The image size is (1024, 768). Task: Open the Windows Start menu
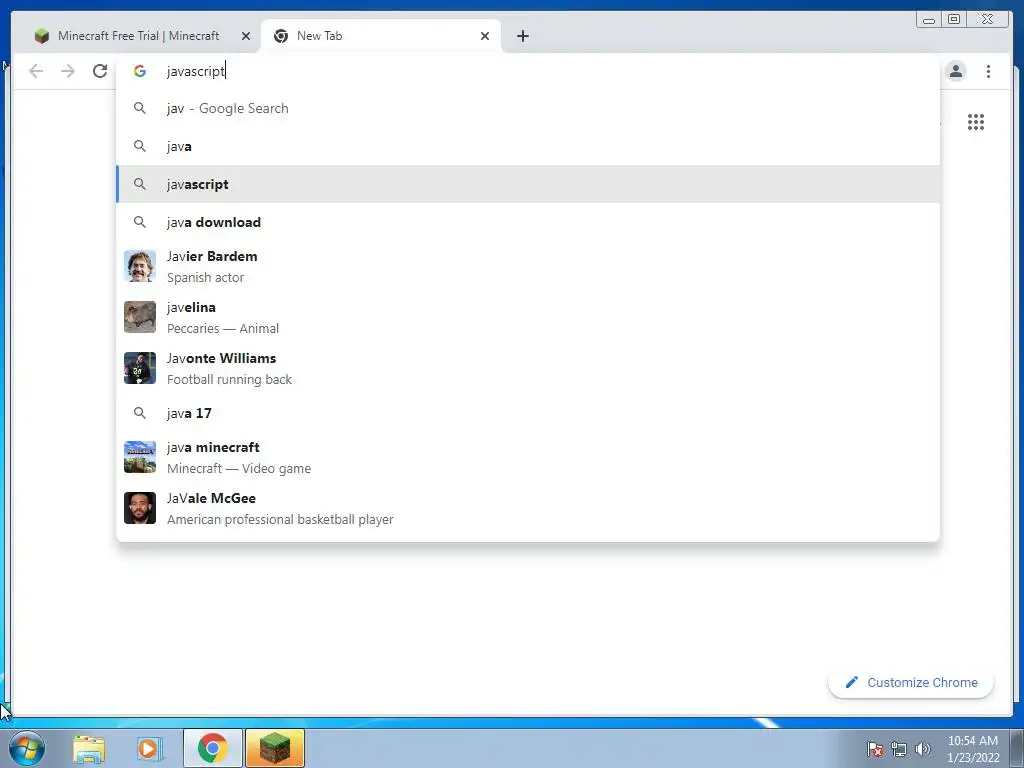point(27,748)
